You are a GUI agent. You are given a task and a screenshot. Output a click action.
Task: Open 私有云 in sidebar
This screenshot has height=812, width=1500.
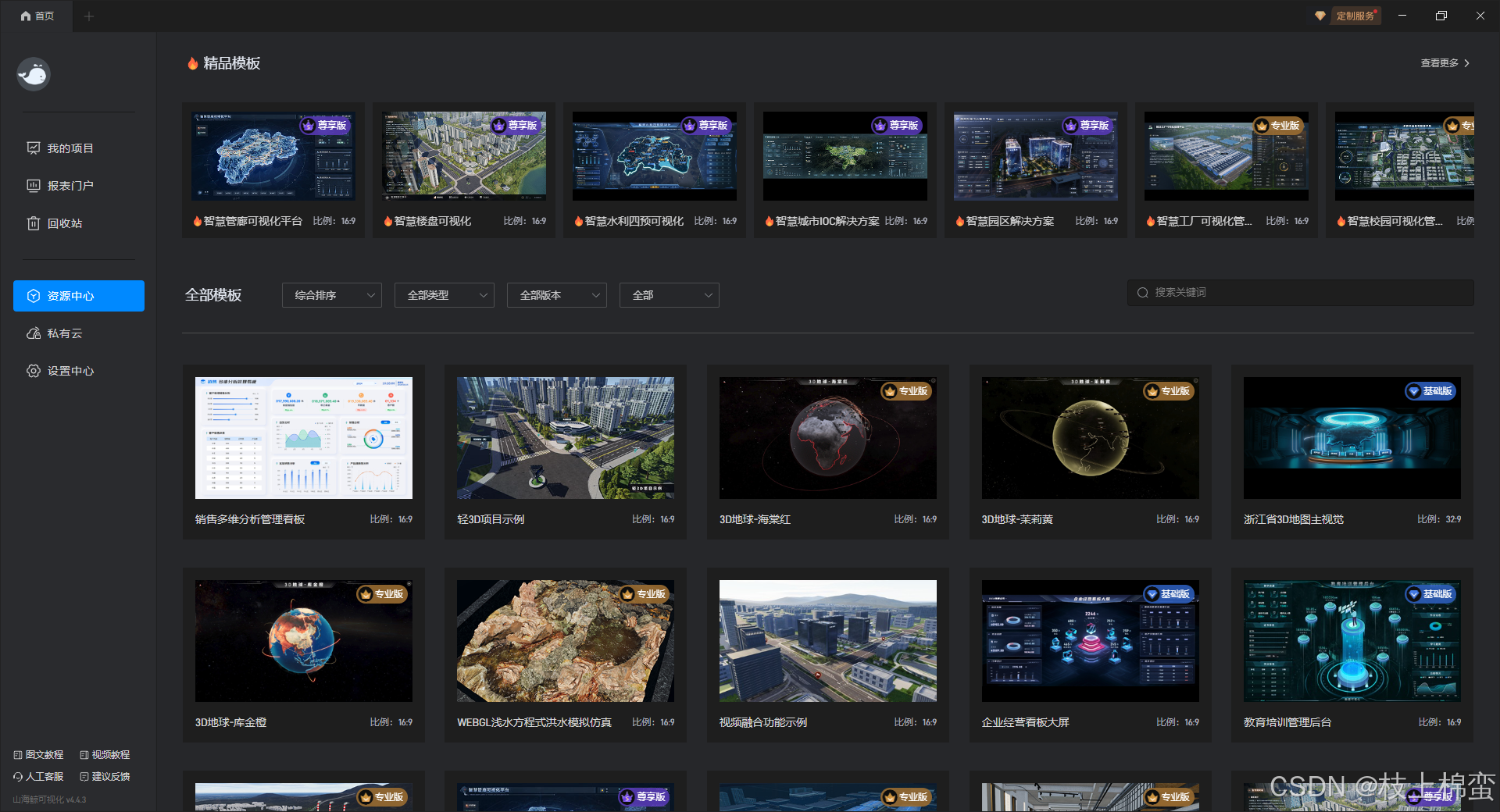78,333
